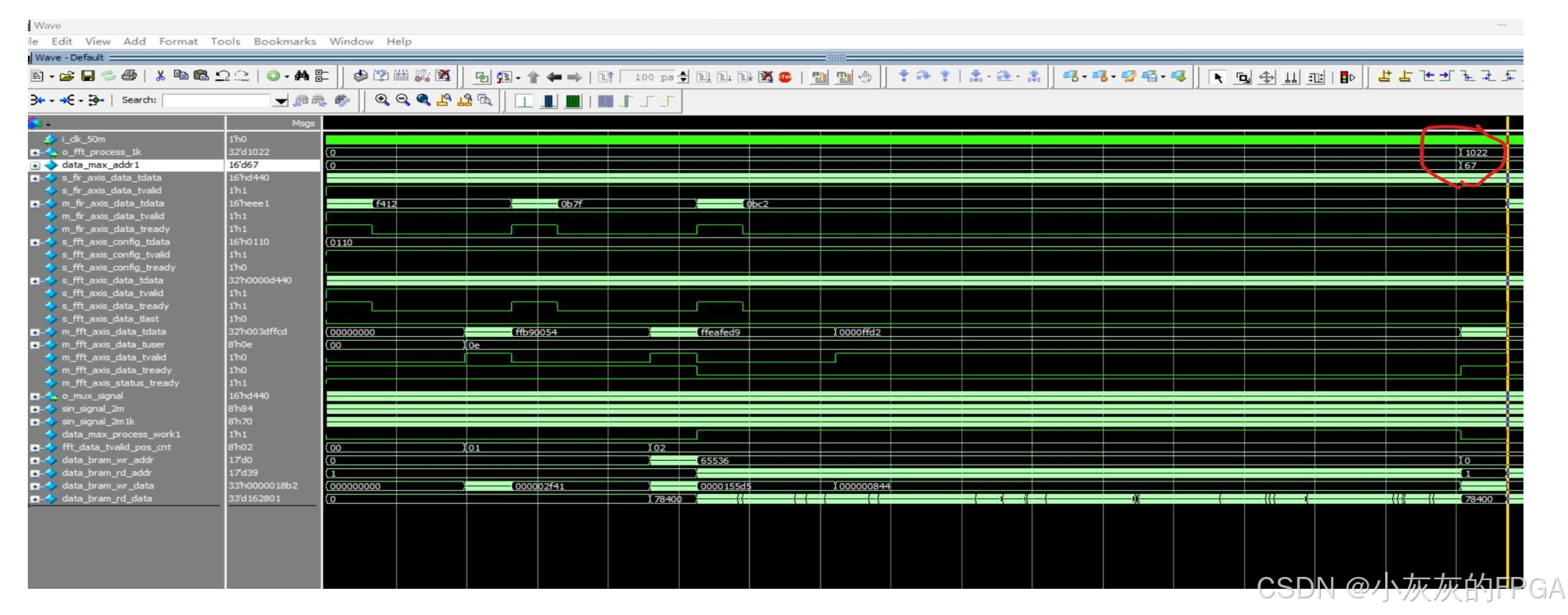
Task: Enable Pan Mode four-arrow tool
Action: [1267, 77]
